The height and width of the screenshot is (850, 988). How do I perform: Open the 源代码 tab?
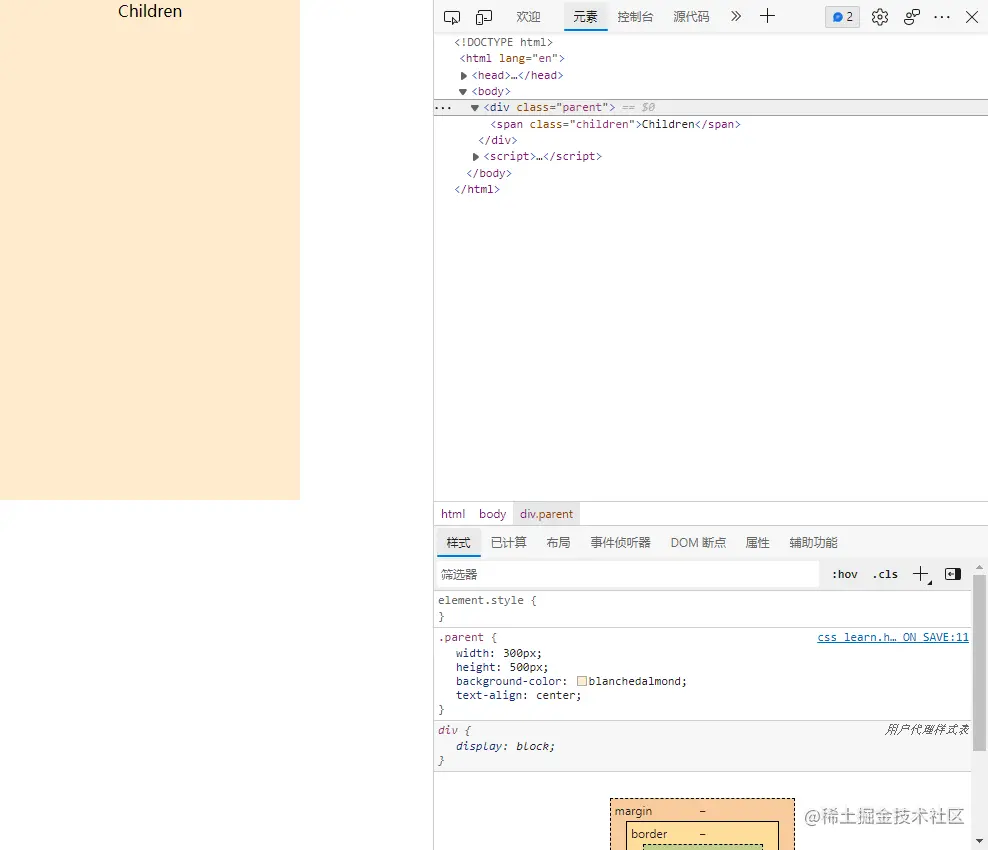(x=691, y=17)
